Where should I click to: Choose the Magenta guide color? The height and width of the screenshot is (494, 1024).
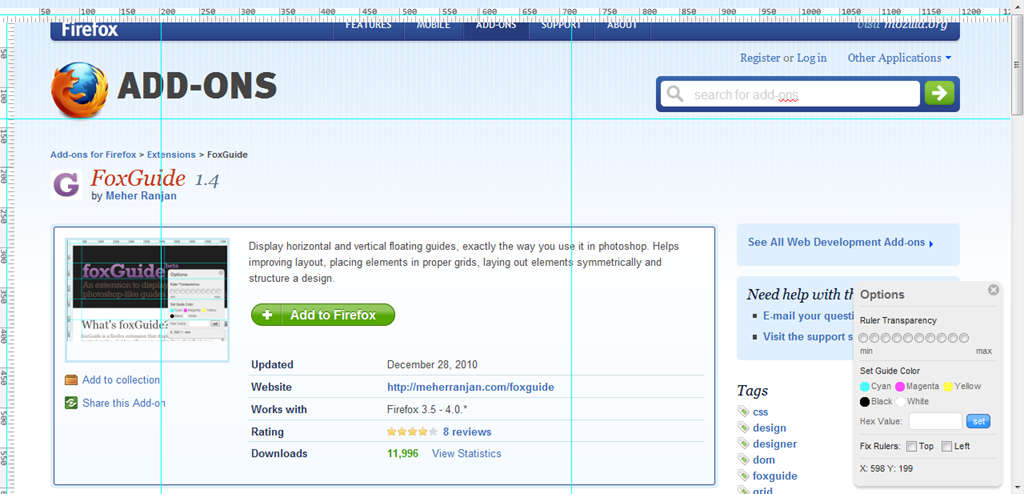click(x=900, y=387)
